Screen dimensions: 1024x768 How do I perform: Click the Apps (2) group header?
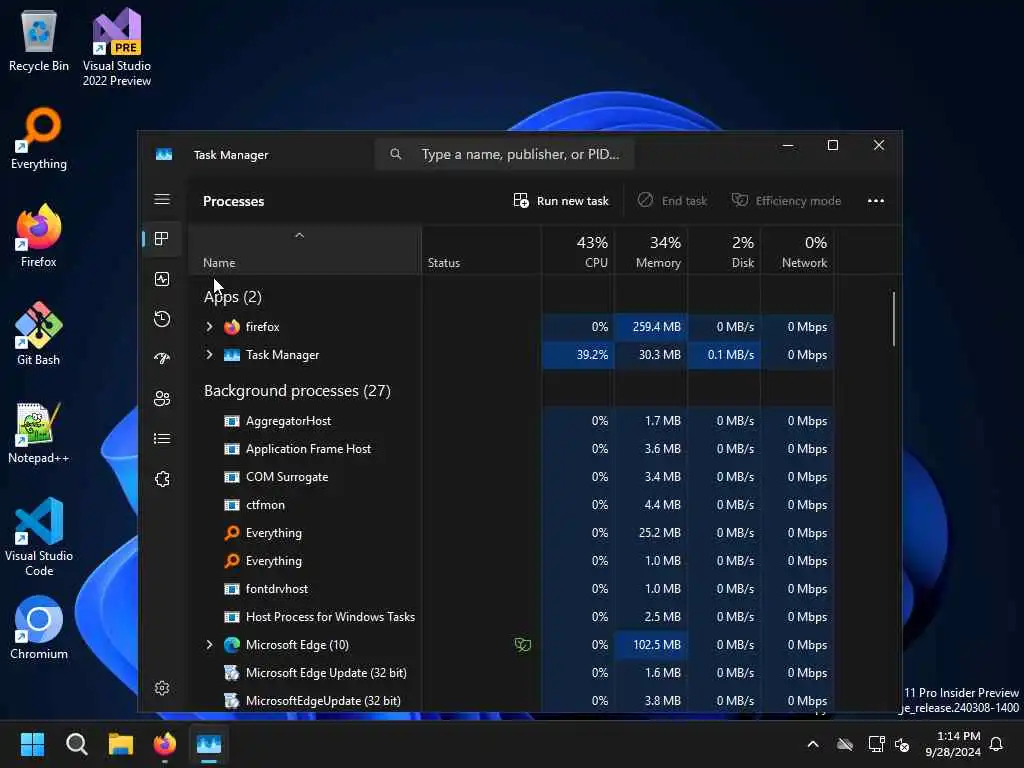tap(232, 296)
